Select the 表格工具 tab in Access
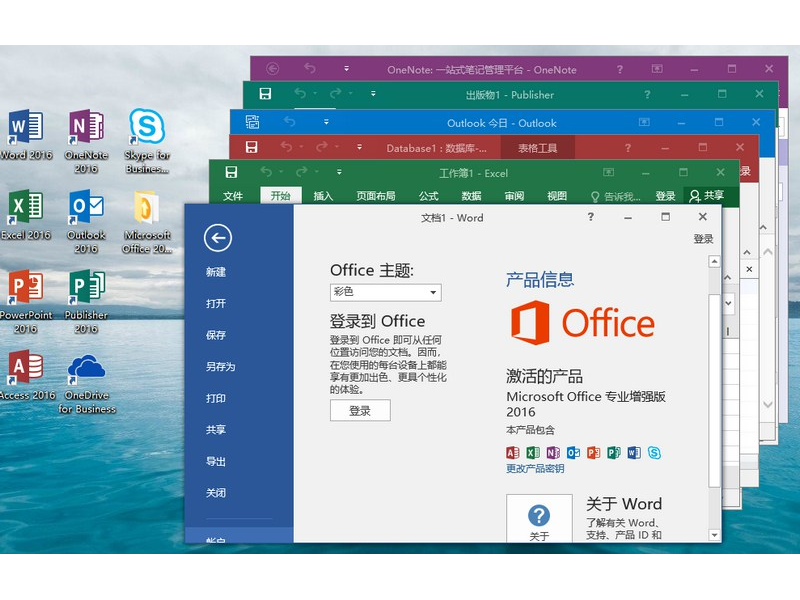800x600 pixels. (x=538, y=148)
